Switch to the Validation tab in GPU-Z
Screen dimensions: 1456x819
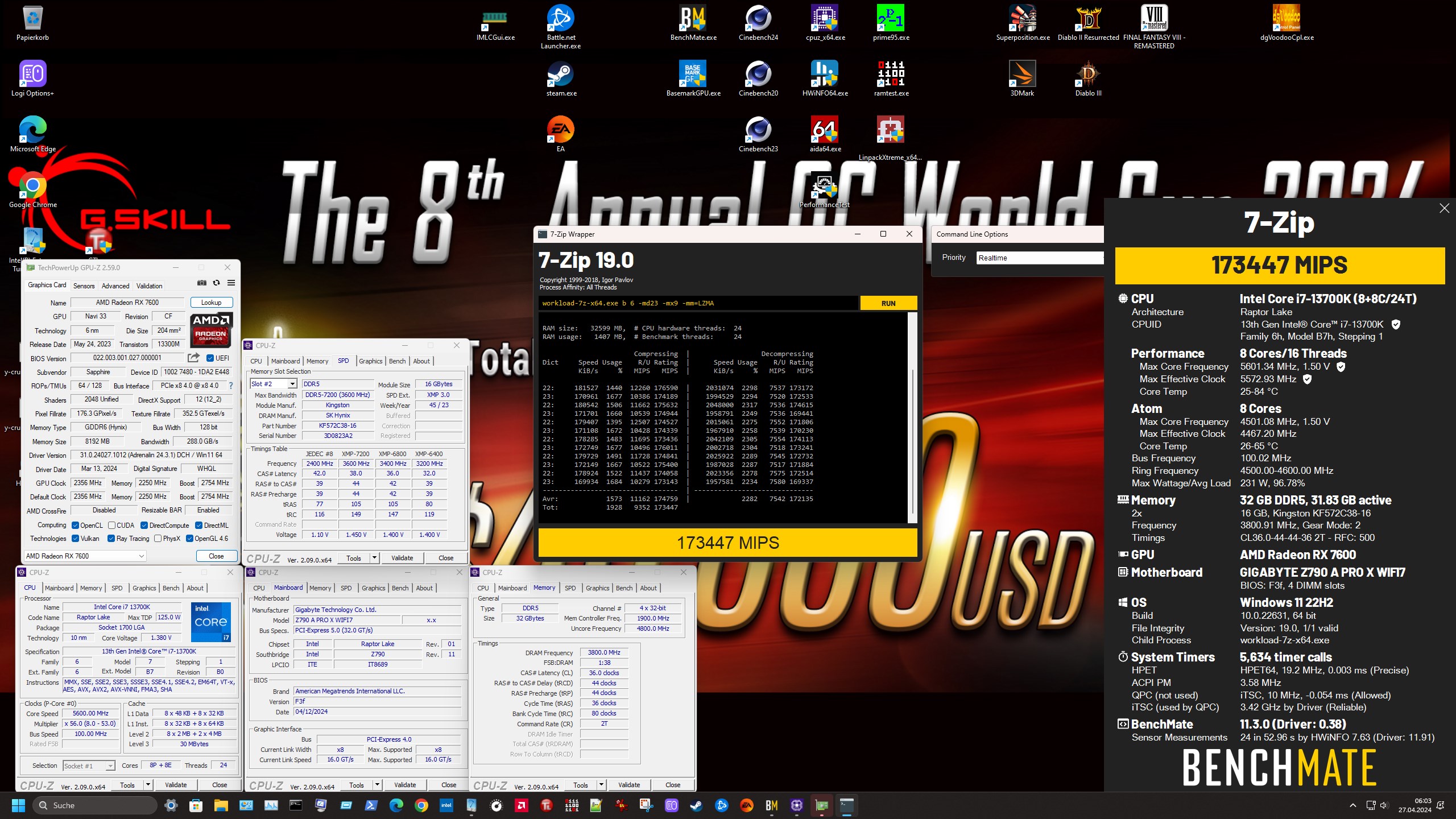tap(150, 286)
